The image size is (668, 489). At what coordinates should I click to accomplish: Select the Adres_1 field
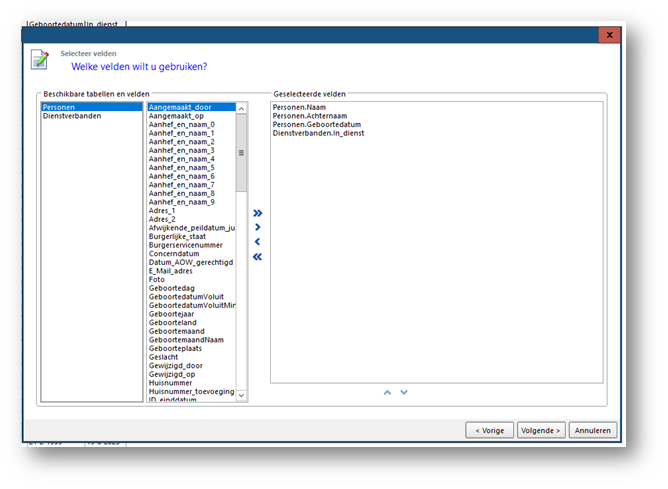pyautogui.click(x=191, y=210)
